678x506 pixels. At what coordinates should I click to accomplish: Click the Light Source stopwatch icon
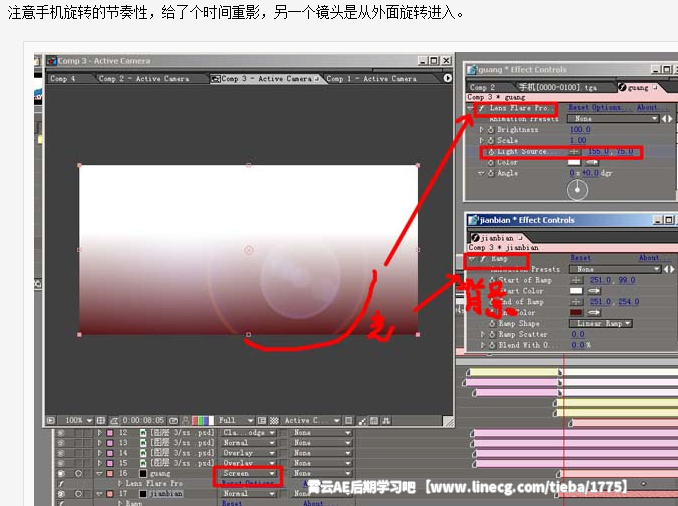coord(491,151)
